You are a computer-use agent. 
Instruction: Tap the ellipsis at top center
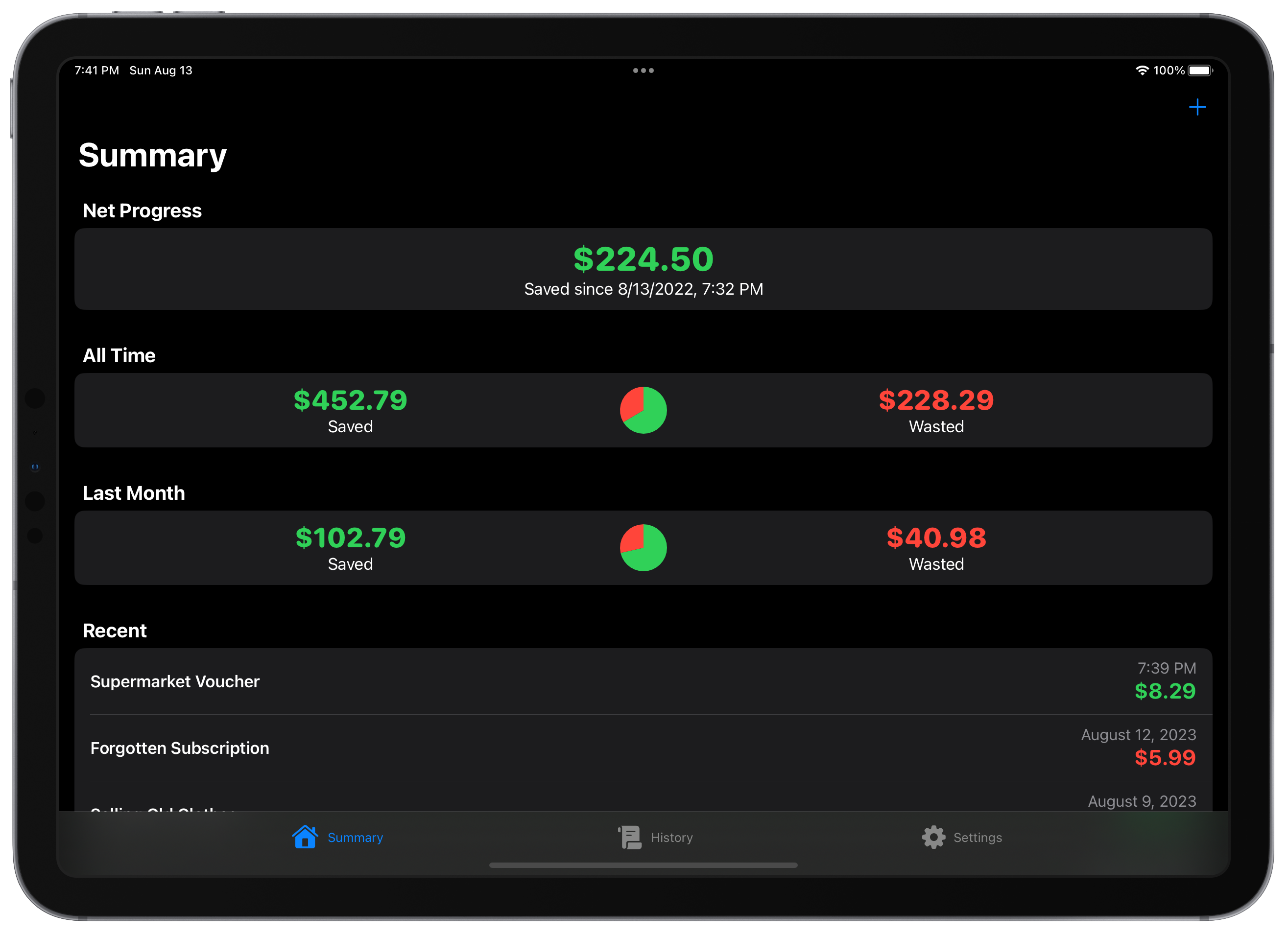(x=643, y=70)
